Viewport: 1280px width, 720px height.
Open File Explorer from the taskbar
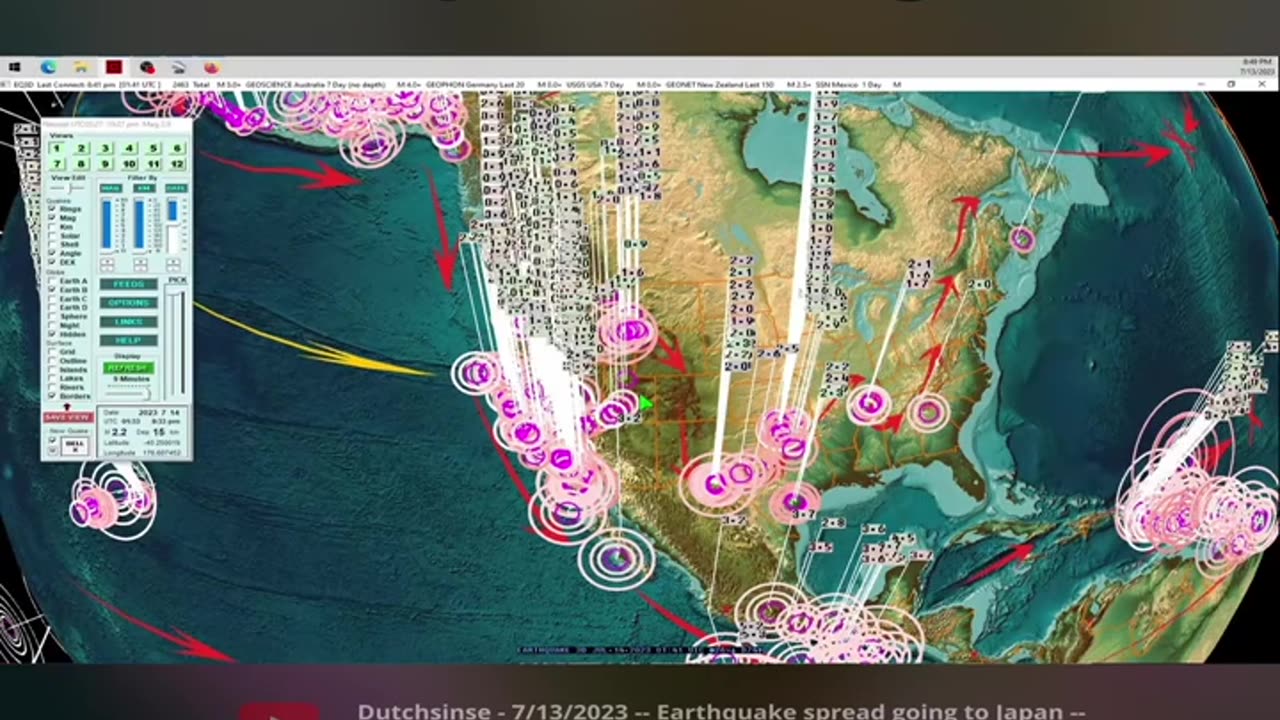coord(81,67)
